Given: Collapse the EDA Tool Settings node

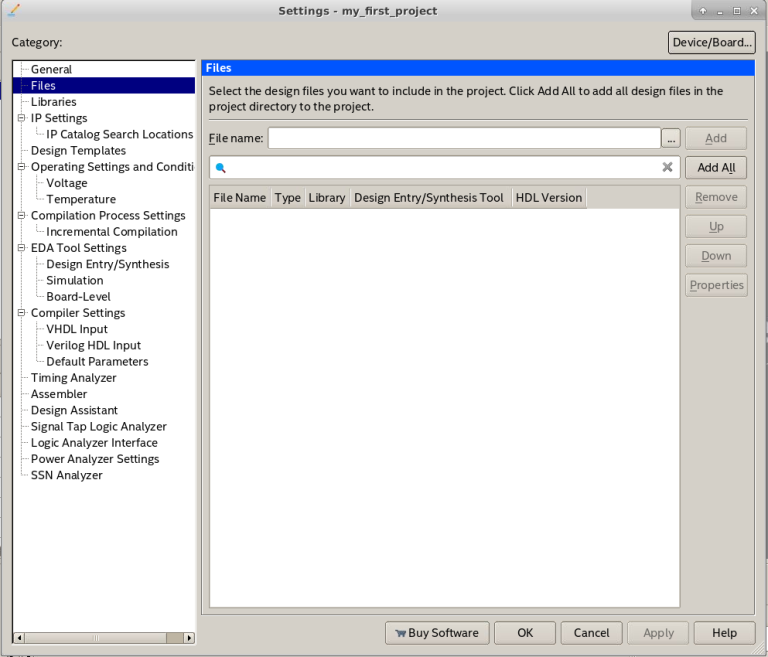Looking at the screenshot, I should (x=21, y=248).
